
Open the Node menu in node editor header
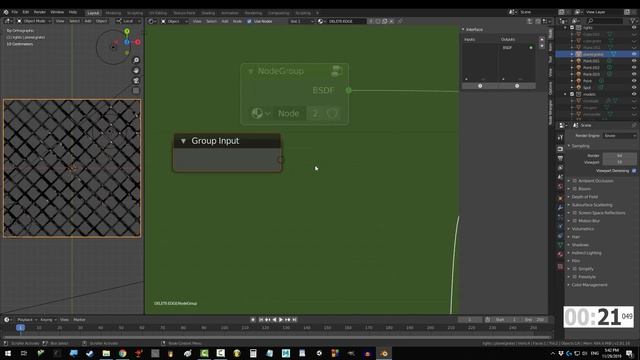pyautogui.click(x=237, y=21)
